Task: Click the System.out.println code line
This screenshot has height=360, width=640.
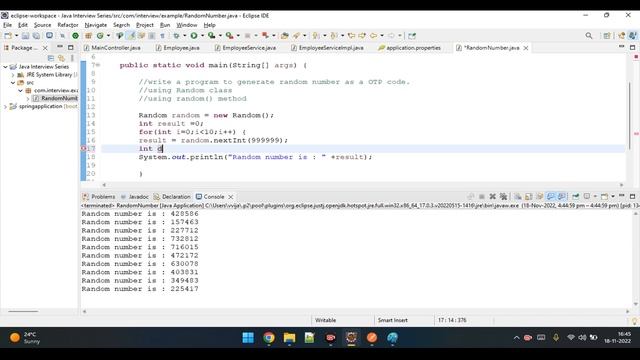Action: [x=255, y=157]
